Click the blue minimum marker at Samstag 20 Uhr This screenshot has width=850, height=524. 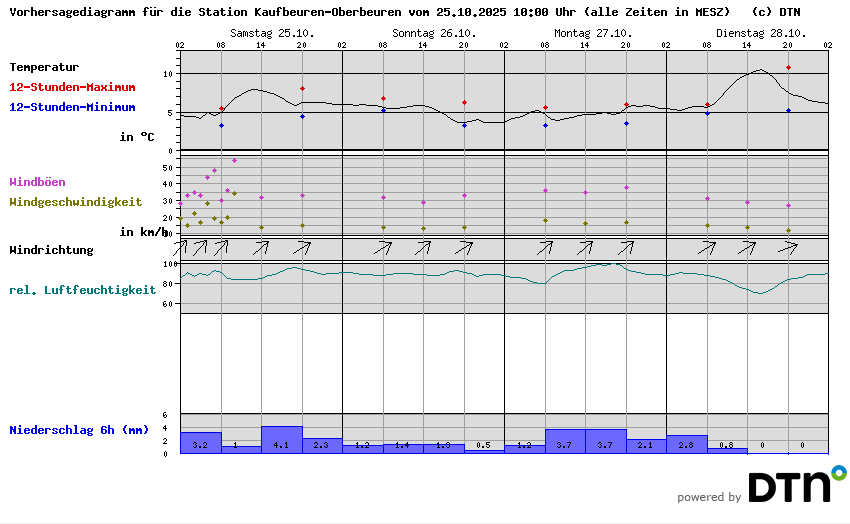tap(302, 116)
